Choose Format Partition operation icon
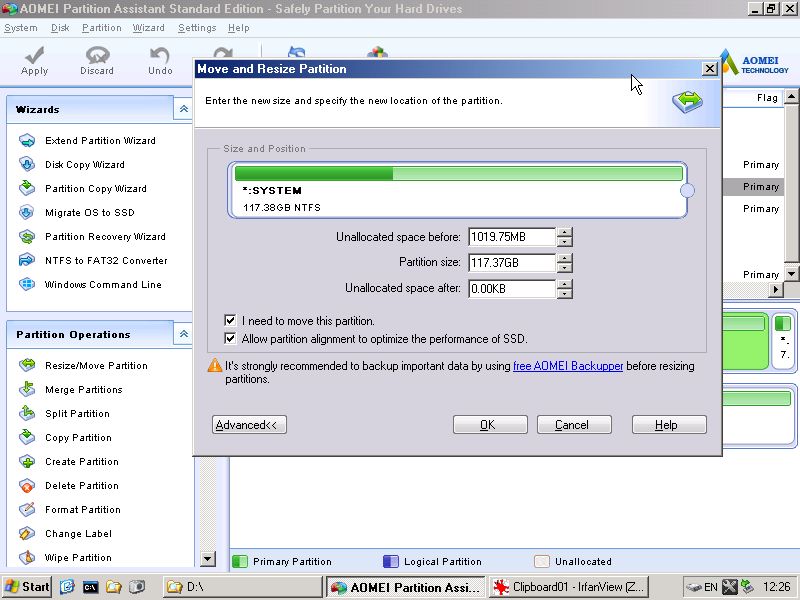 tap(27, 509)
